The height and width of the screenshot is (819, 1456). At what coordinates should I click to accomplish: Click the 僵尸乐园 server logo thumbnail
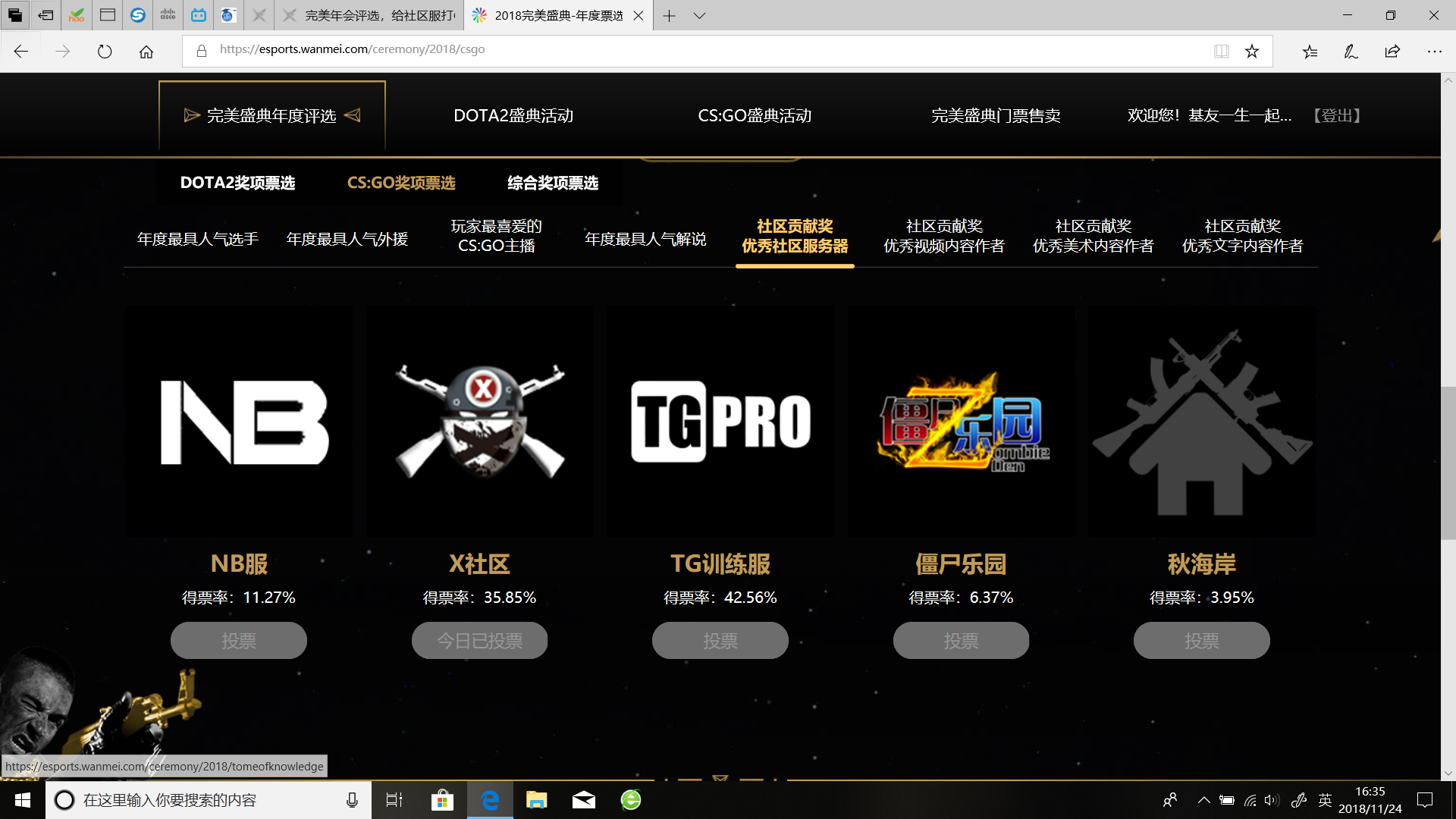point(961,422)
